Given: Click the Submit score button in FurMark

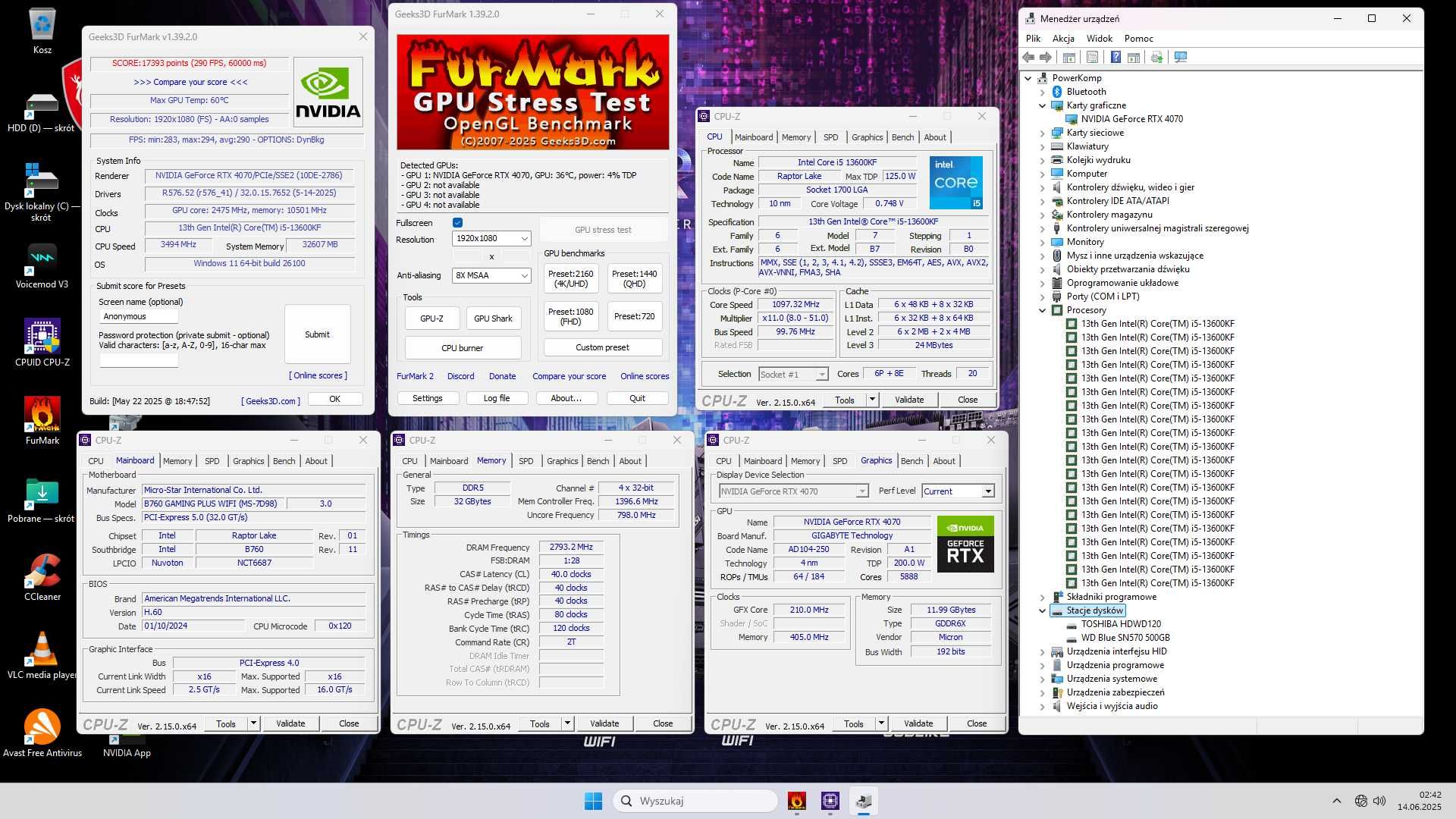Looking at the screenshot, I should 317,334.
